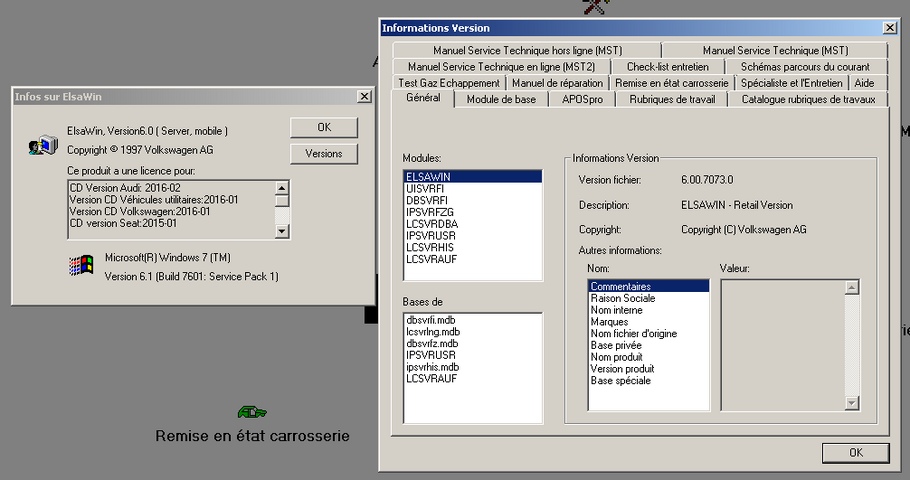The width and height of the screenshot is (910, 480).
Task: Click Version CD Volkswagen:2016-01 line
Action: click(140, 211)
